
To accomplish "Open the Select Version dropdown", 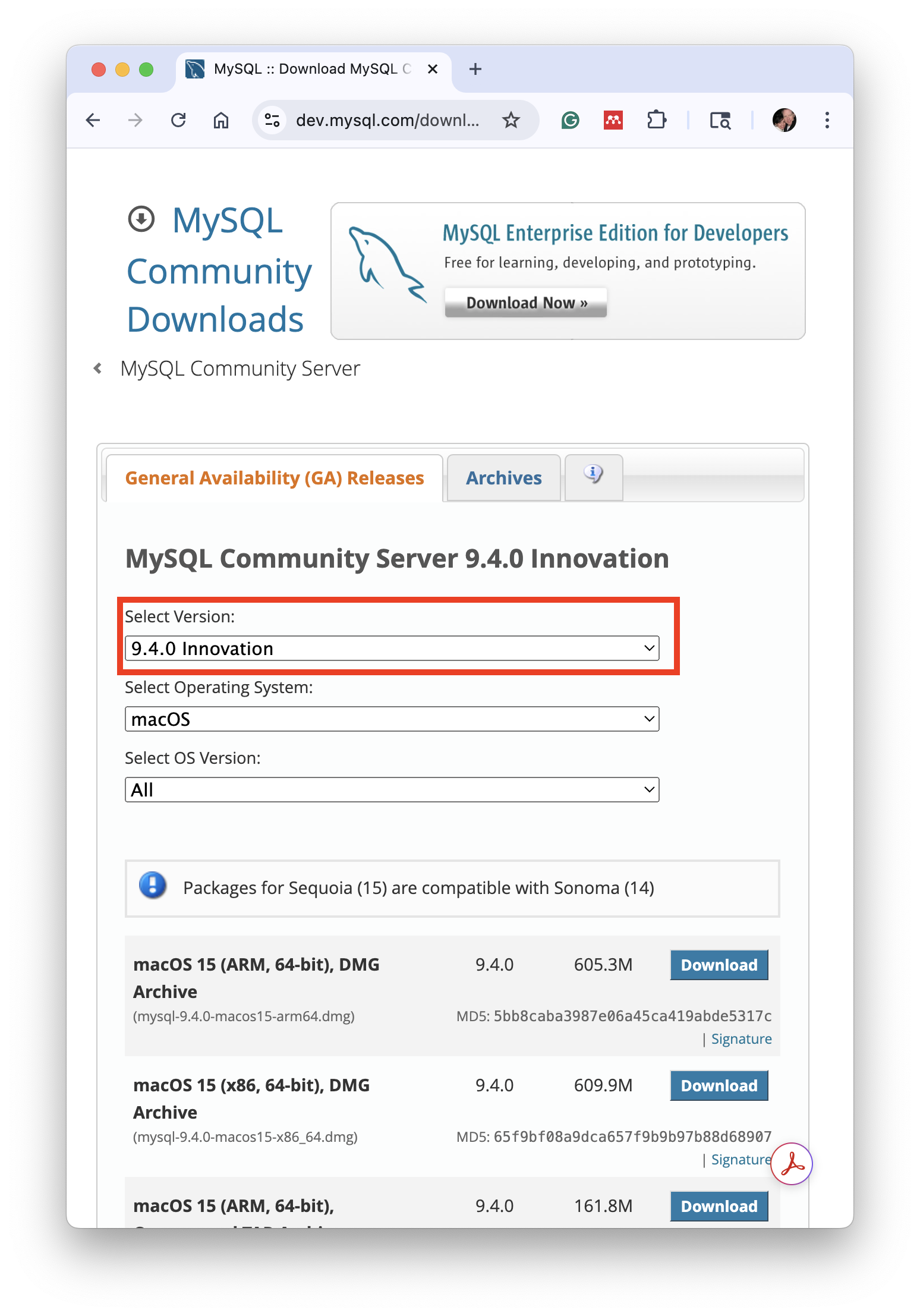I will click(x=392, y=648).
